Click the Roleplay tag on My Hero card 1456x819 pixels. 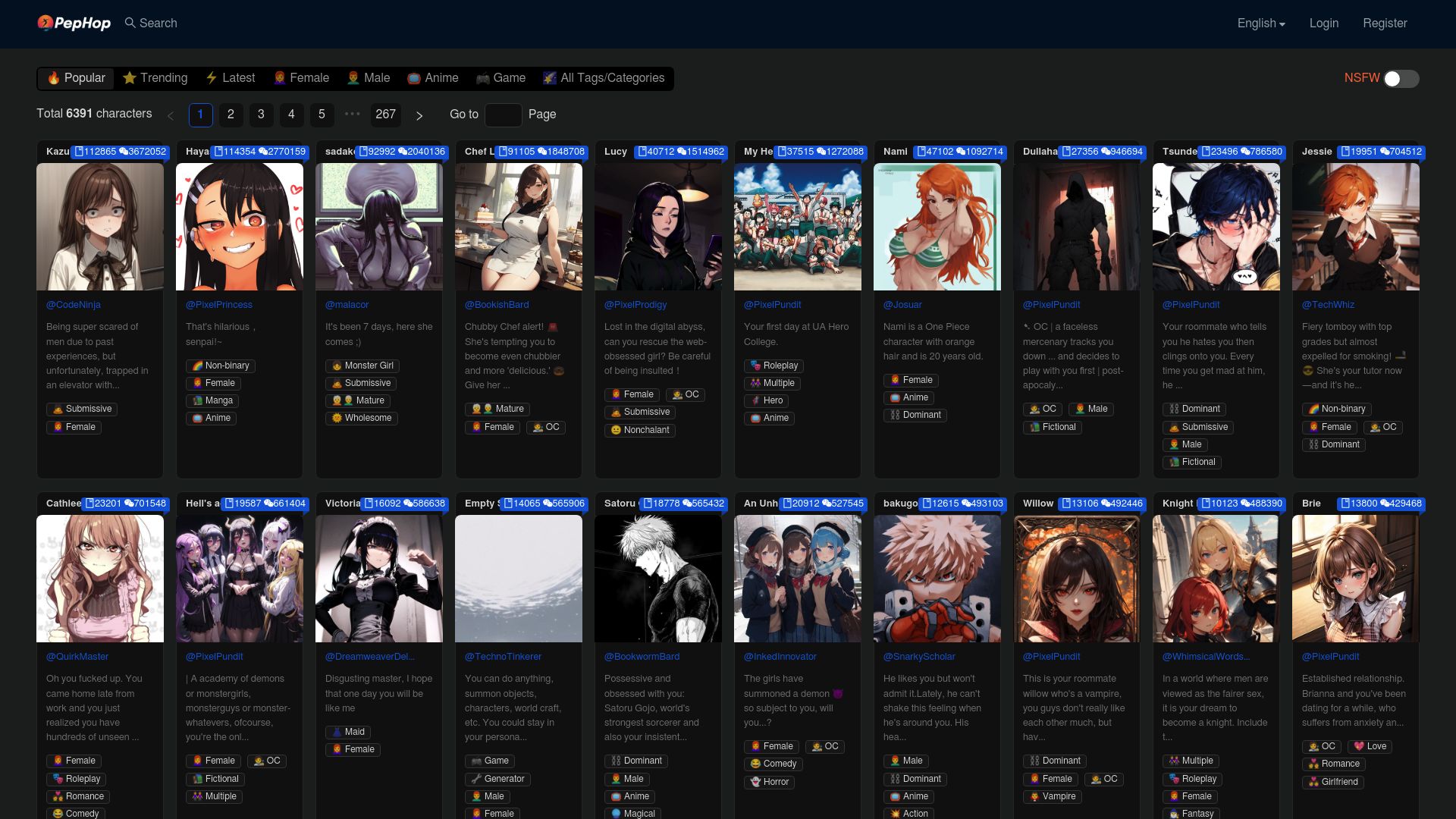[774, 366]
